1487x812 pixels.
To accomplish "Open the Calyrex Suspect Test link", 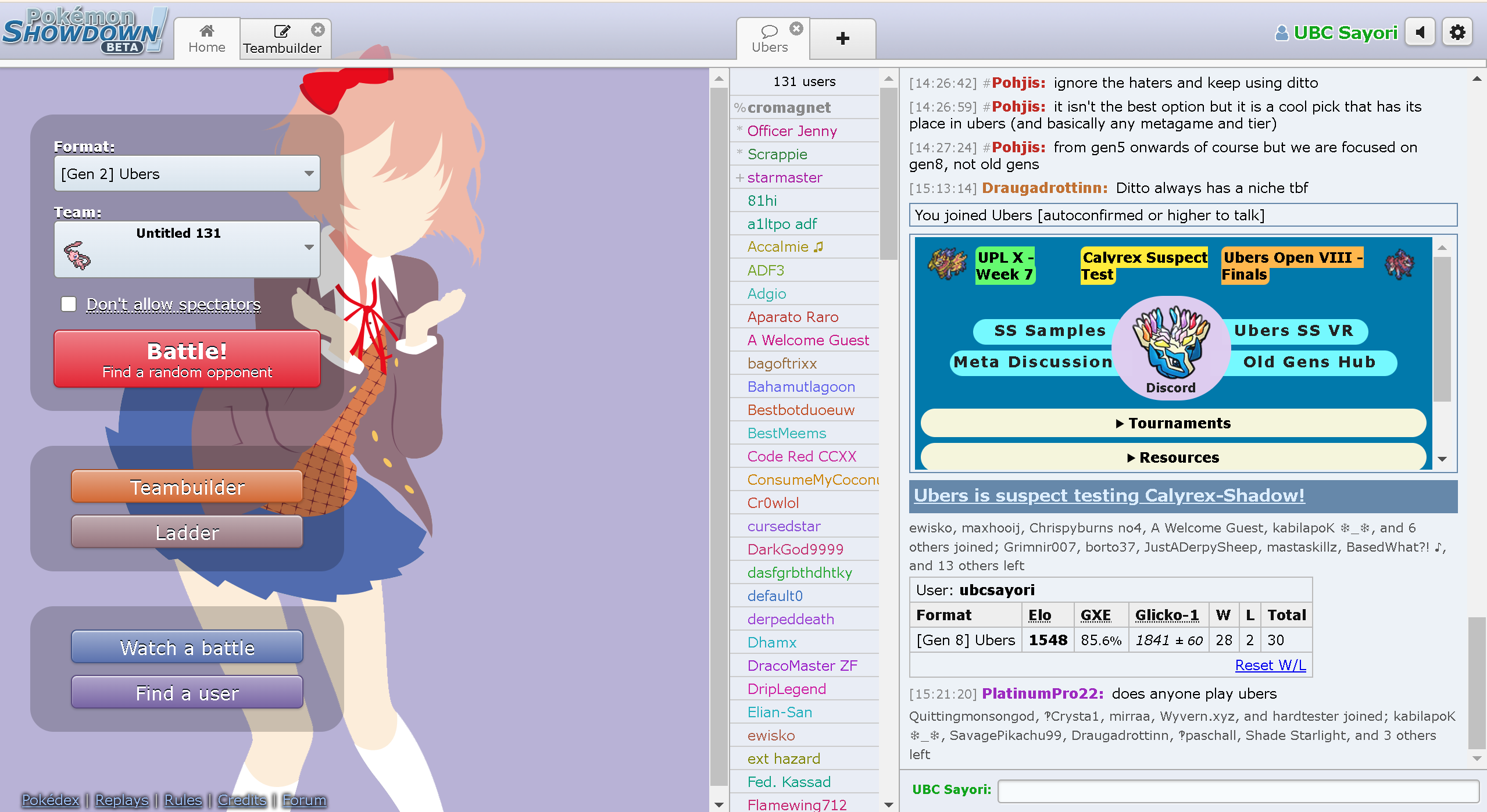I will (x=1144, y=266).
